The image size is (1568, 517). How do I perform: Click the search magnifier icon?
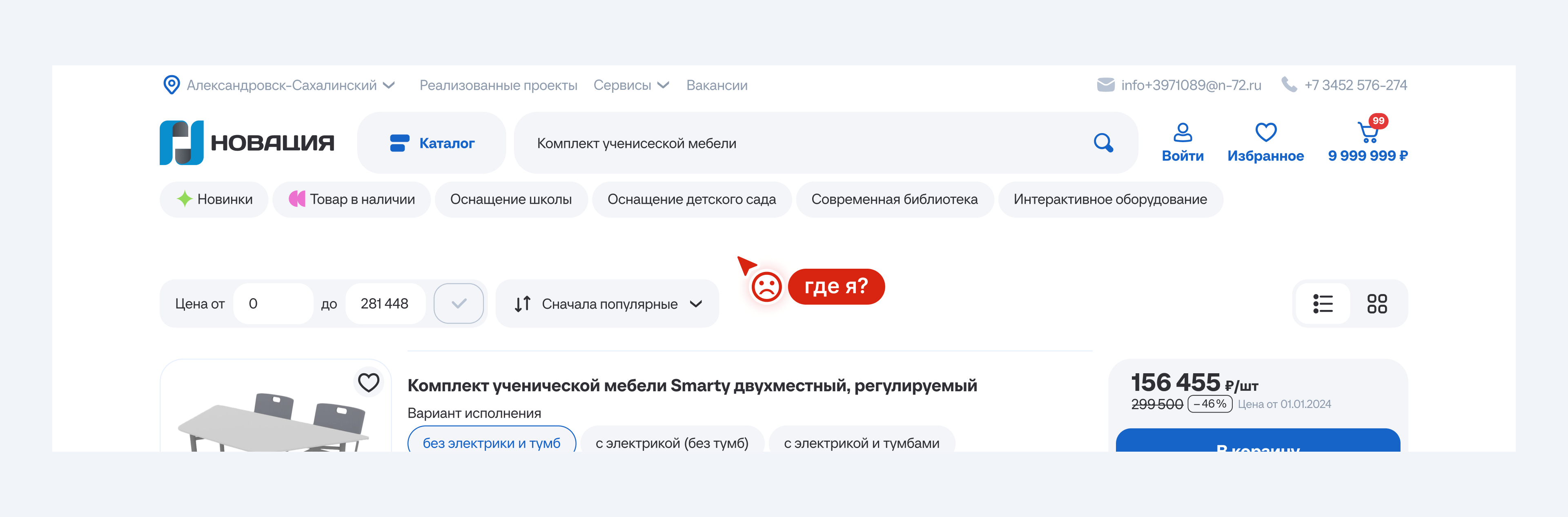(1102, 143)
